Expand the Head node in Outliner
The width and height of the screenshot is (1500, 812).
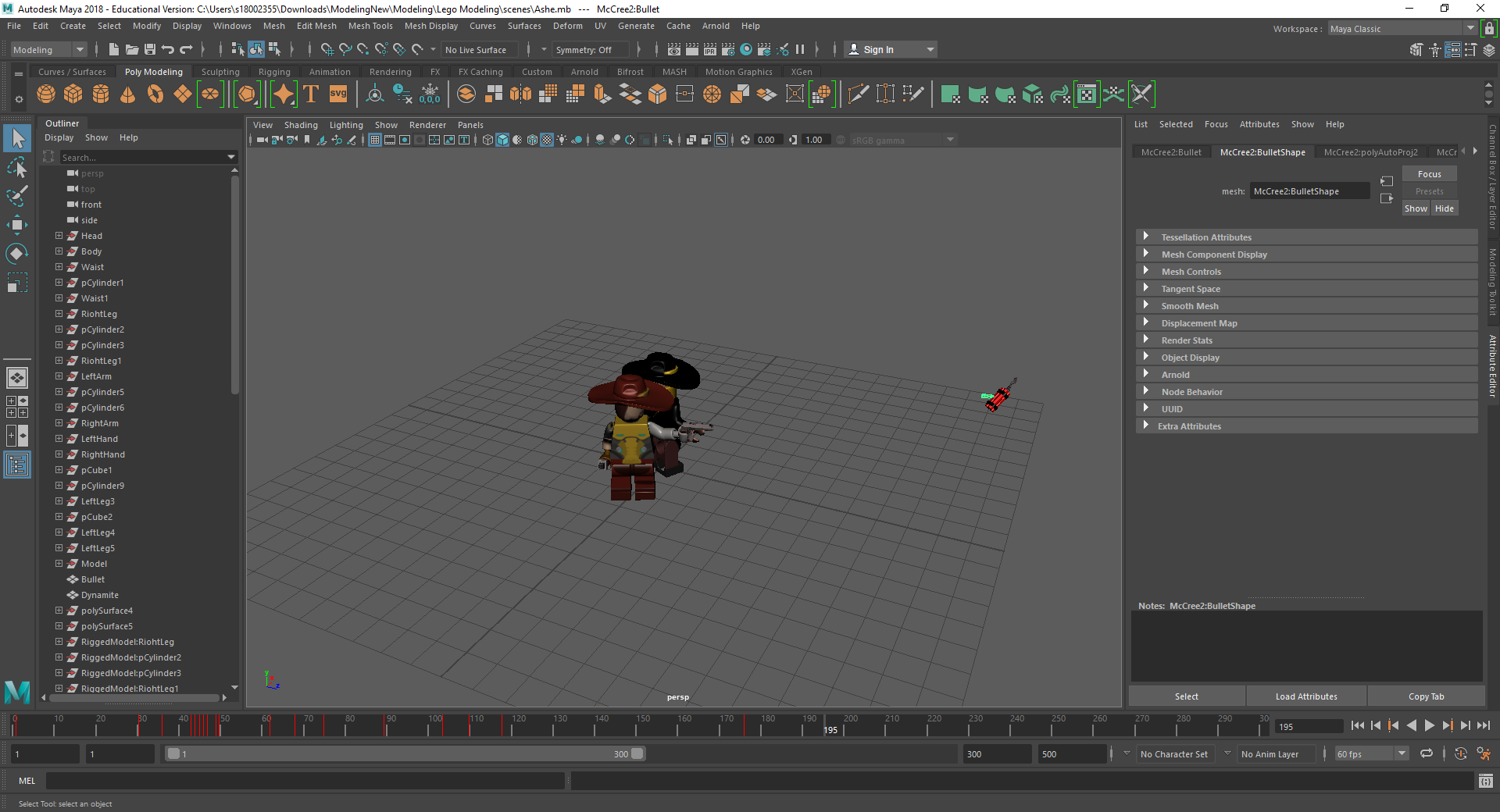[59, 236]
